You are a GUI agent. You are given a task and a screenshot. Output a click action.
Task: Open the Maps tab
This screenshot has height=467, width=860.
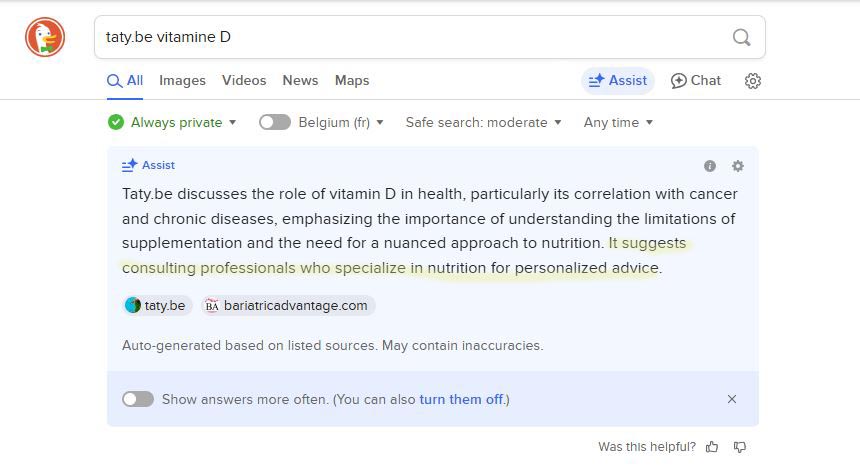pos(352,80)
